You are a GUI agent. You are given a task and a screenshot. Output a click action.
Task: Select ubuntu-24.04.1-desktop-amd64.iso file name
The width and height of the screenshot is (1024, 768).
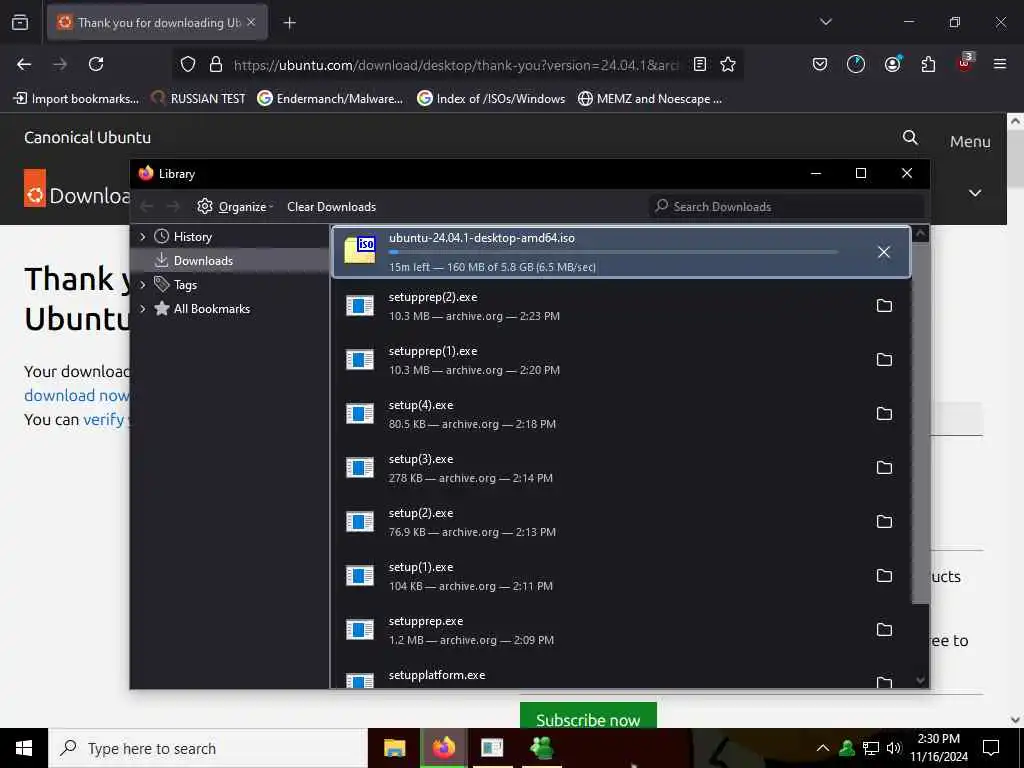click(482, 238)
